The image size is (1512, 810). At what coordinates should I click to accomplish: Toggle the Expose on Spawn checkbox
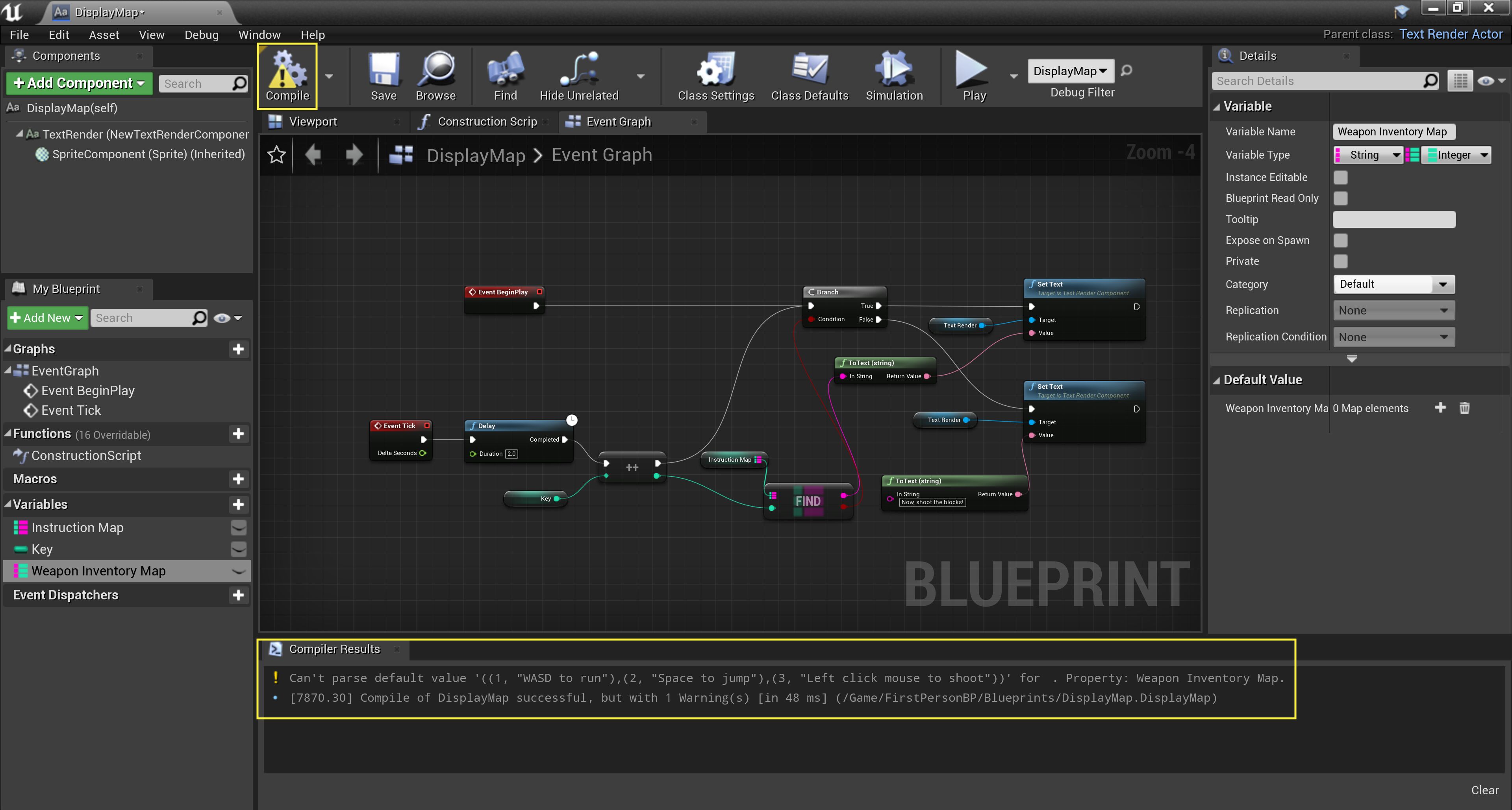pyautogui.click(x=1341, y=240)
